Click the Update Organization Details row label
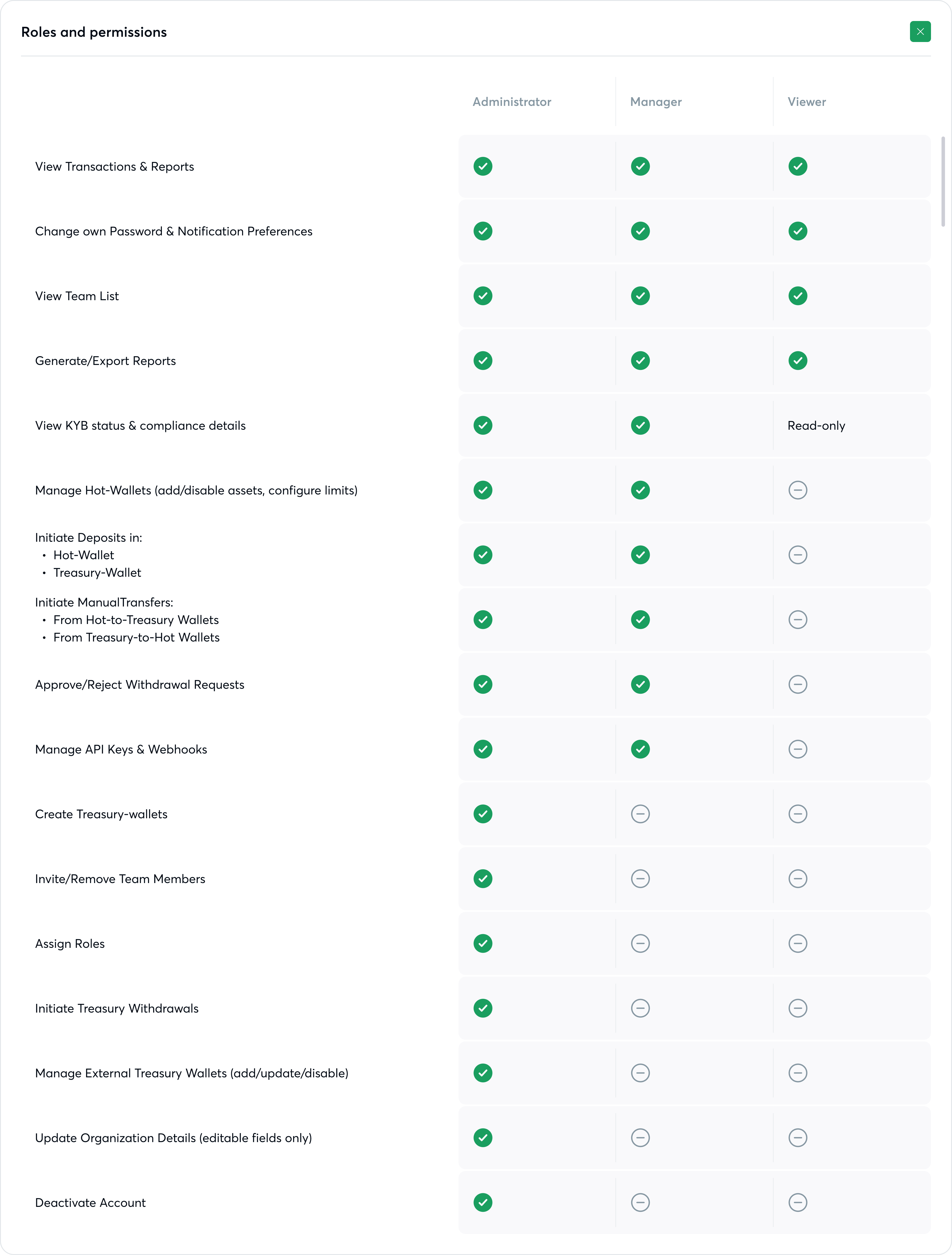Screen dimensions: 952x1255 [x=174, y=1137]
